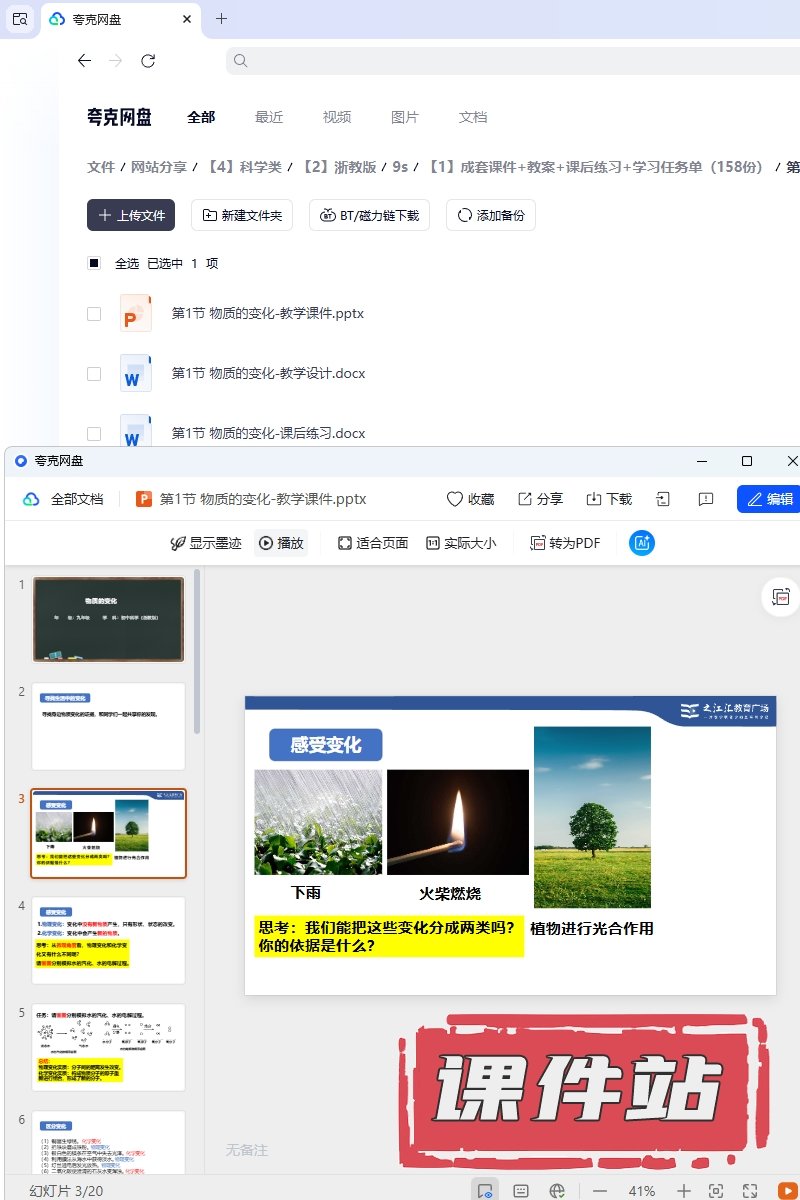
Task: Open the 网站分享 breadcrumb folder
Action: 159,167
